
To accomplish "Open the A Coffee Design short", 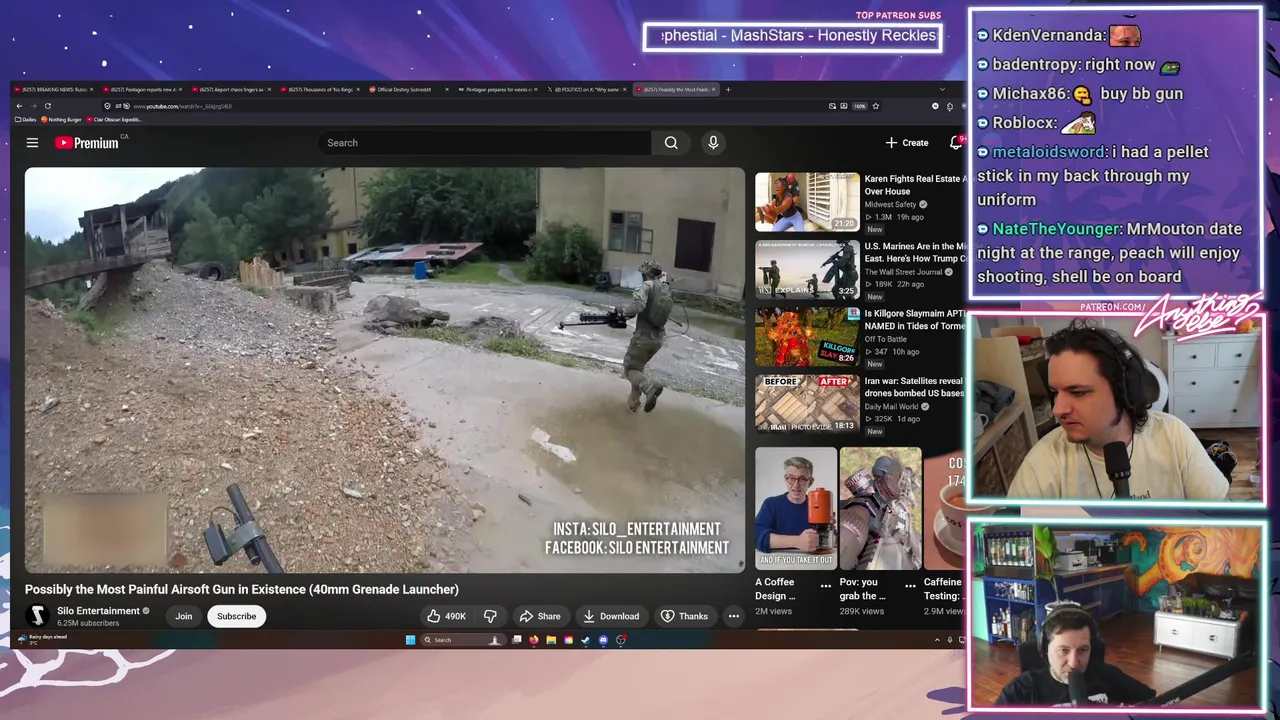I will point(796,508).
